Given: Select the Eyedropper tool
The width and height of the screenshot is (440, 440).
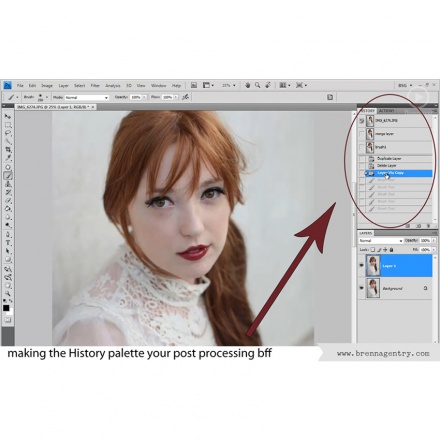Looking at the screenshot, I should tap(8, 158).
